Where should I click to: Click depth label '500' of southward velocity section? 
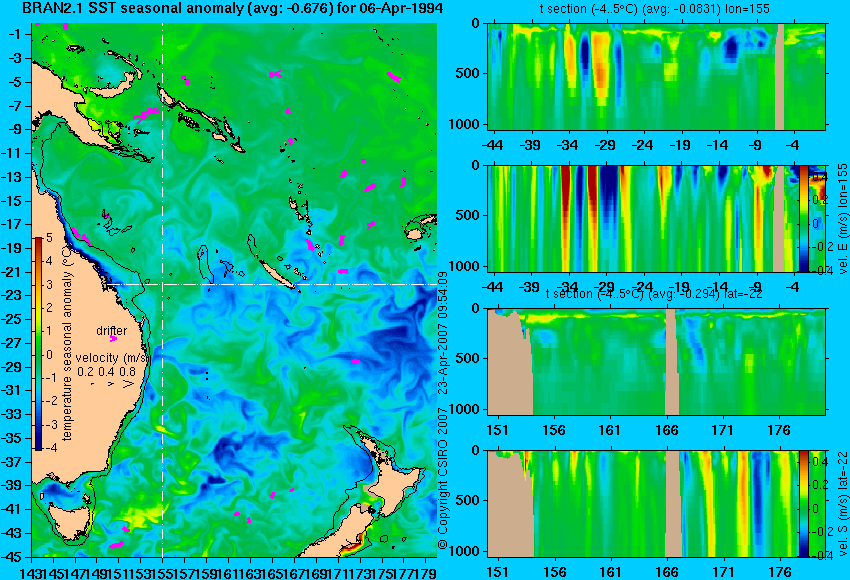click(467, 500)
